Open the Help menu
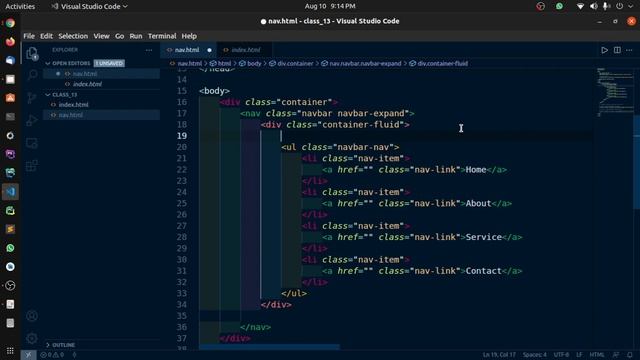 (x=189, y=36)
